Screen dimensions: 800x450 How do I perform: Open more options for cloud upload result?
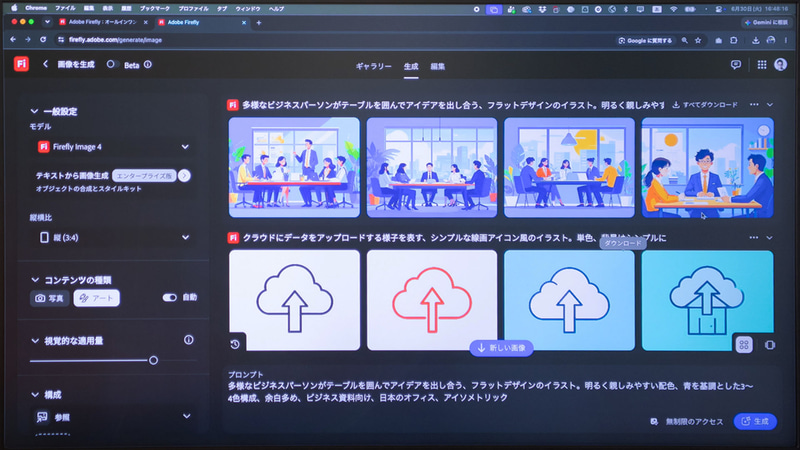click(x=754, y=238)
